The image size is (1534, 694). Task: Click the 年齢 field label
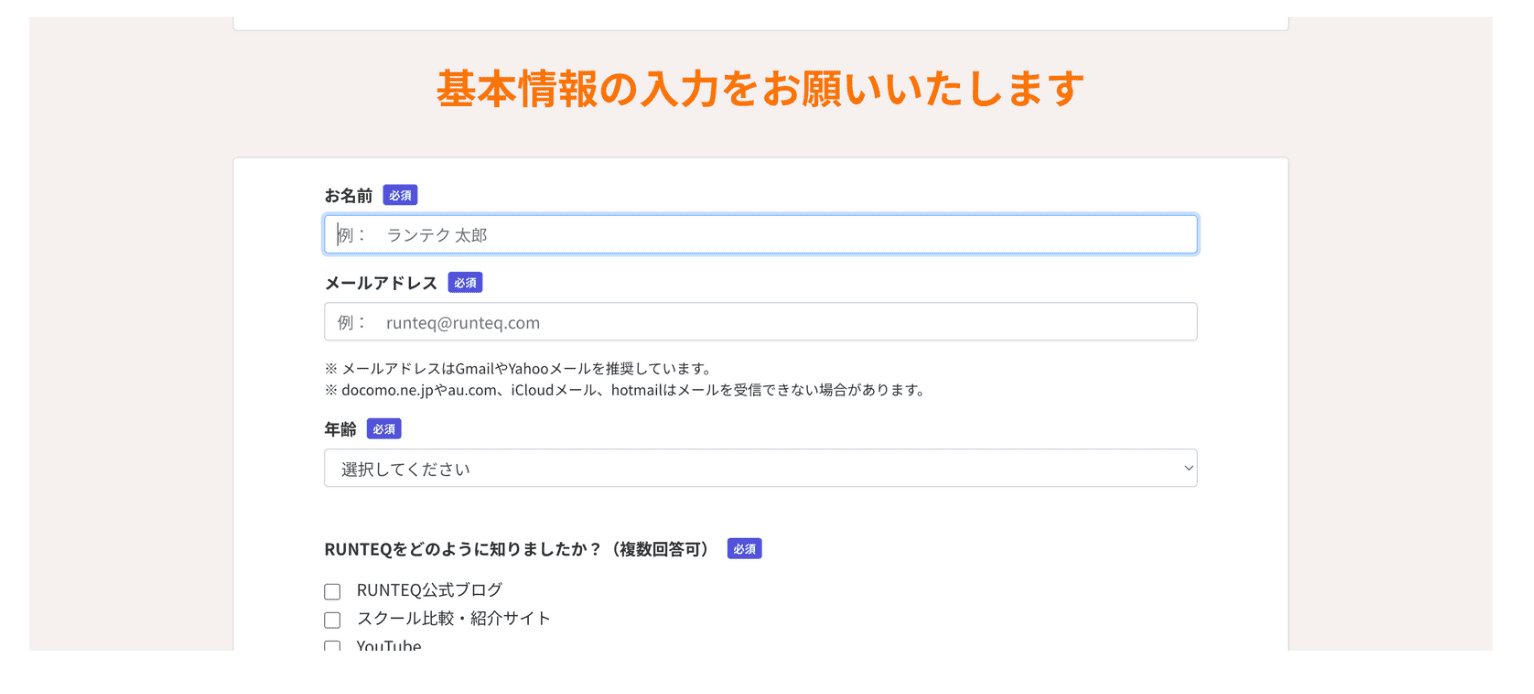(x=340, y=429)
